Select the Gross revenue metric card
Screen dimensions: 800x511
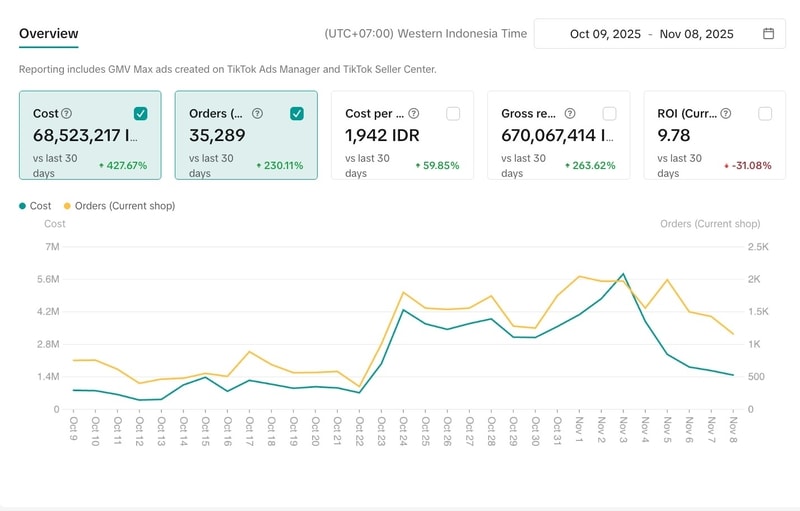[x=558, y=136]
